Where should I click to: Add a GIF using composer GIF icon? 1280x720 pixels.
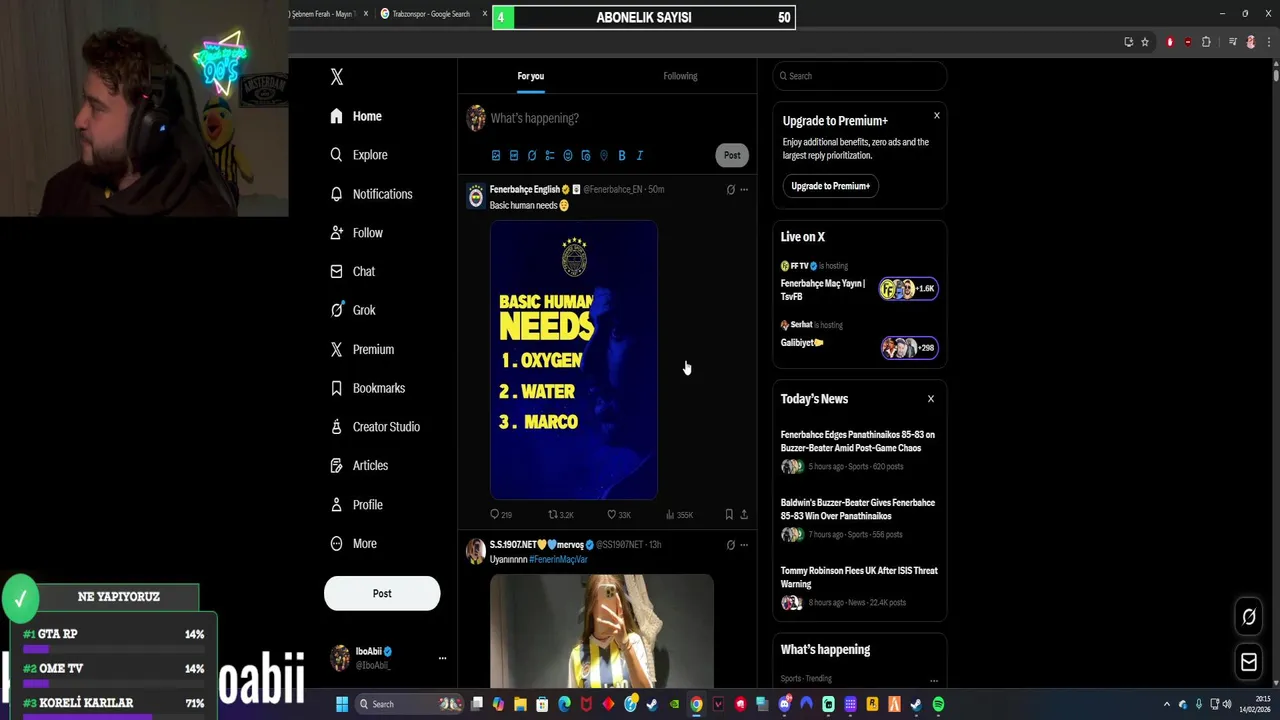pos(514,156)
